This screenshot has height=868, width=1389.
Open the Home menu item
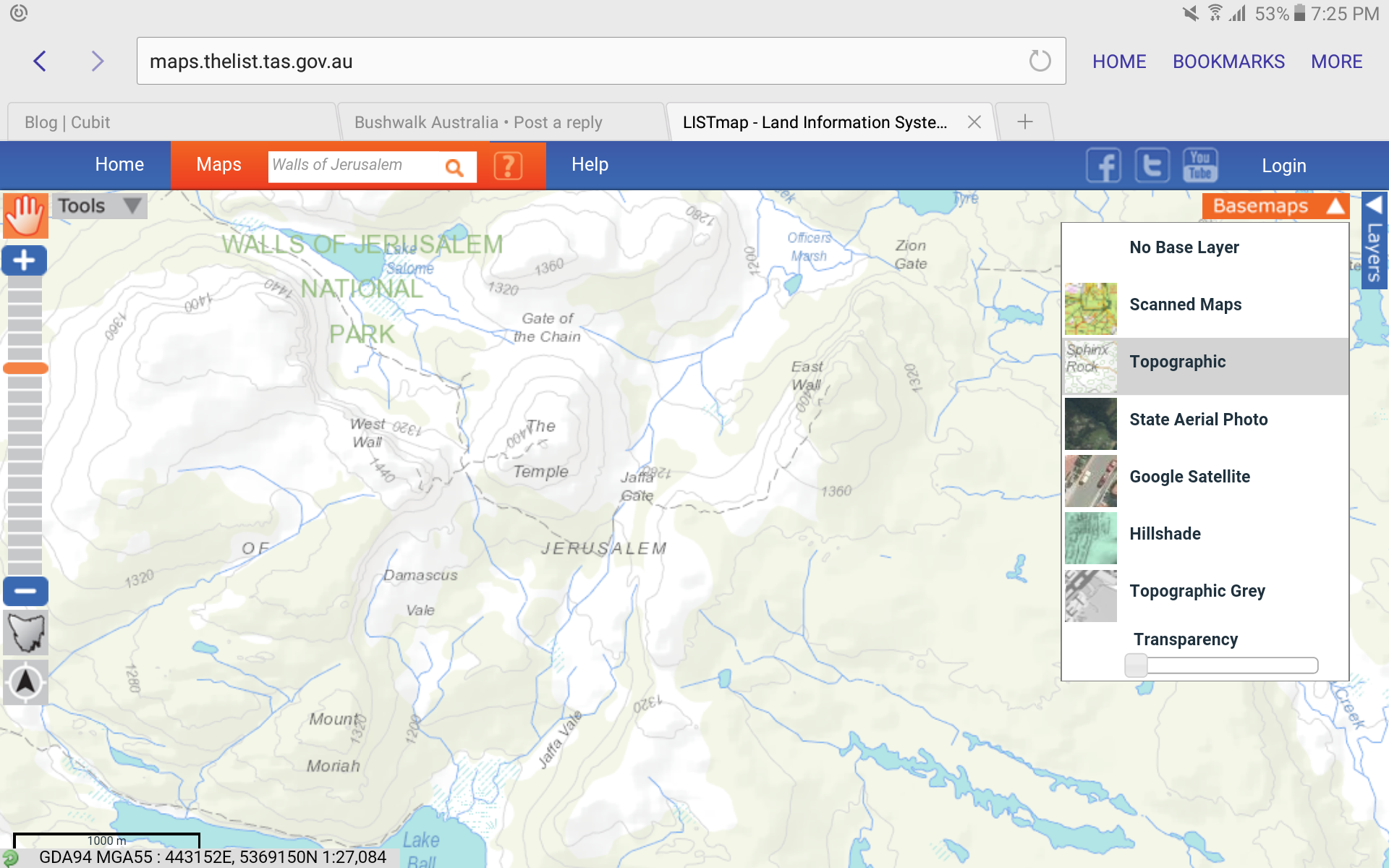click(x=119, y=165)
